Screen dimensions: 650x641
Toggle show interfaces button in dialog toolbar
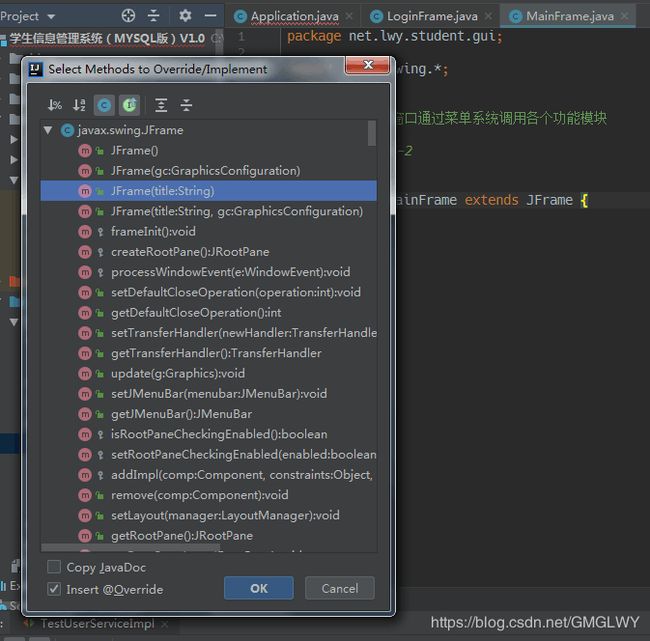point(129,105)
